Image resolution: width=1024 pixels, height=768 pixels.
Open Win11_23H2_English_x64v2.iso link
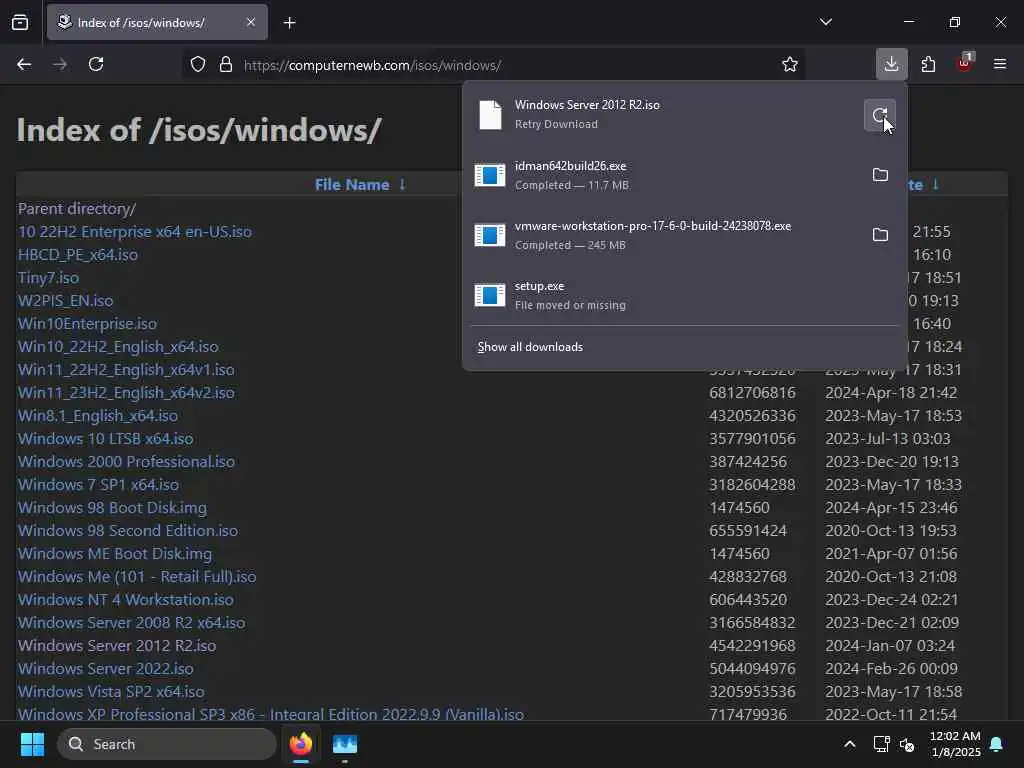point(126,392)
